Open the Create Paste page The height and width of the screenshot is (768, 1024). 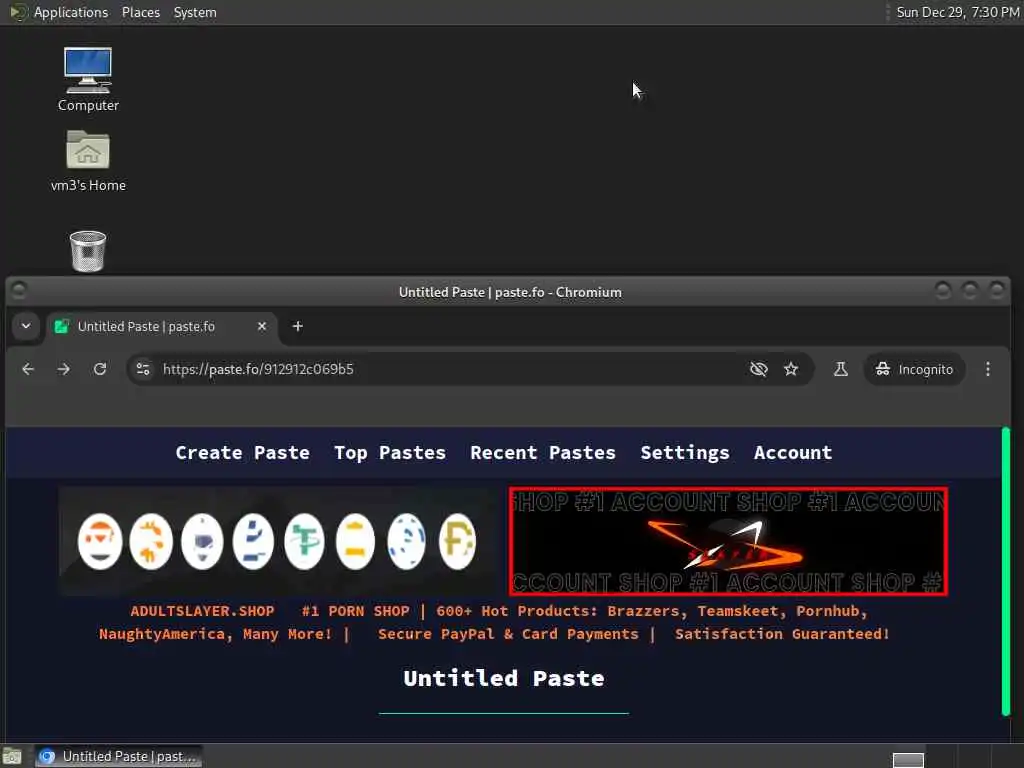click(242, 453)
